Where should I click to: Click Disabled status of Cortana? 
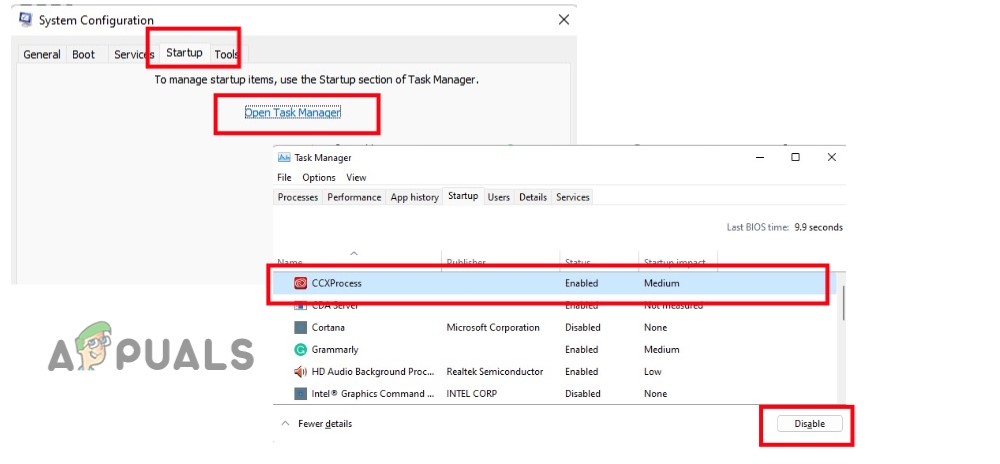(583, 328)
